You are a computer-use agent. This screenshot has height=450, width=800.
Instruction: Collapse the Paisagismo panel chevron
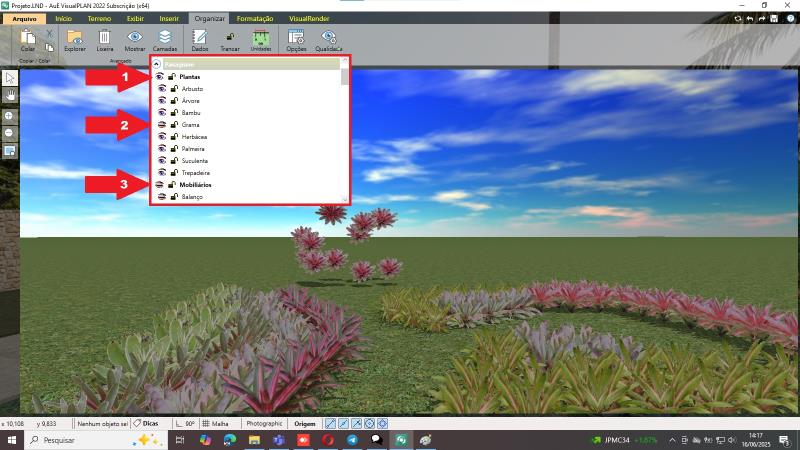coord(157,64)
